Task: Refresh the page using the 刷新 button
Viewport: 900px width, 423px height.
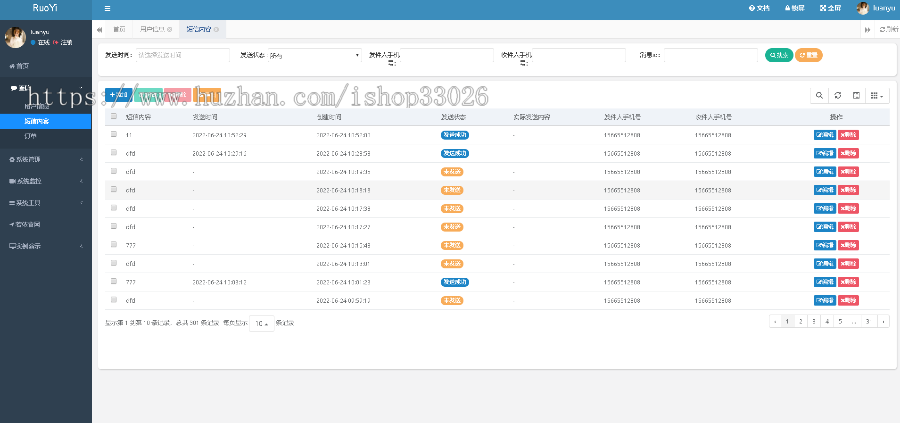Action: [x=889, y=29]
